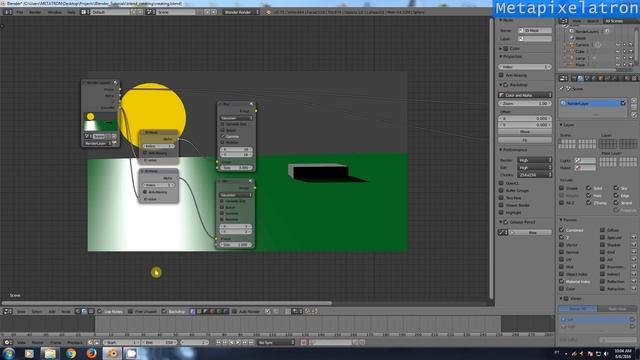The height and width of the screenshot is (360, 640).
Task: Open the No Sync dropdown in timeline
Action: [x=276, y=342]
